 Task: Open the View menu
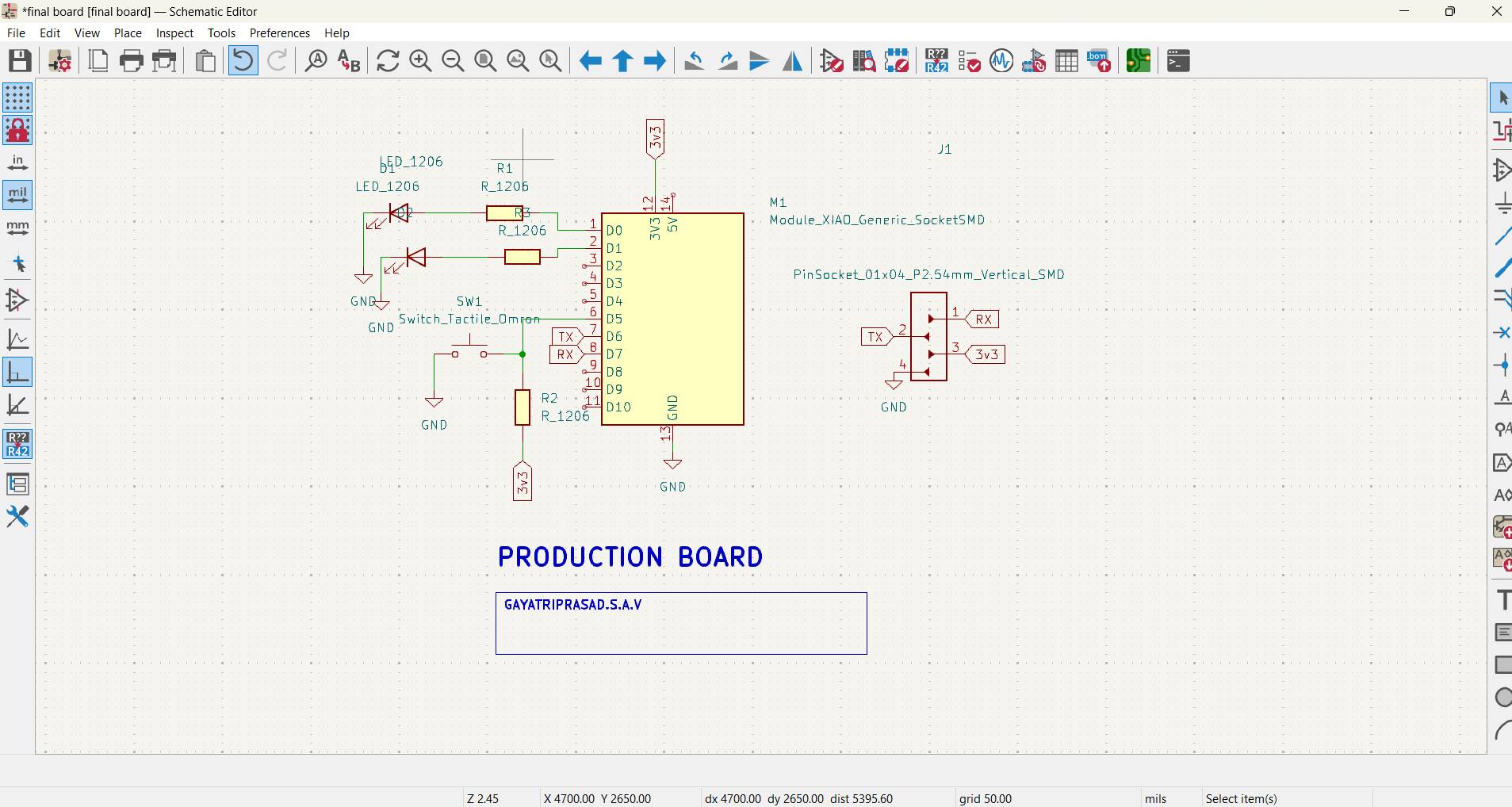87,33
